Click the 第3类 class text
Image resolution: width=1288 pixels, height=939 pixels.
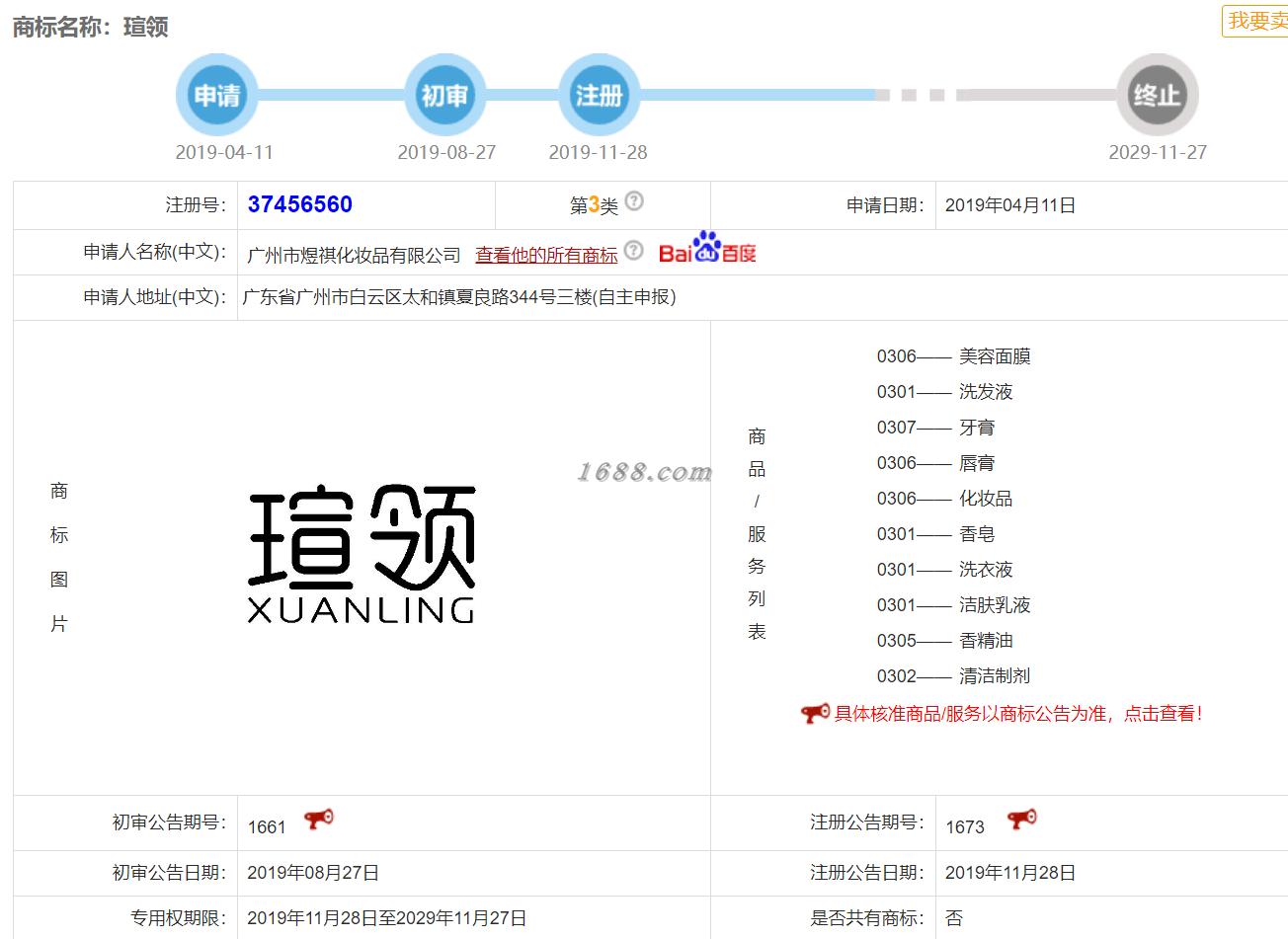point(594,205)
